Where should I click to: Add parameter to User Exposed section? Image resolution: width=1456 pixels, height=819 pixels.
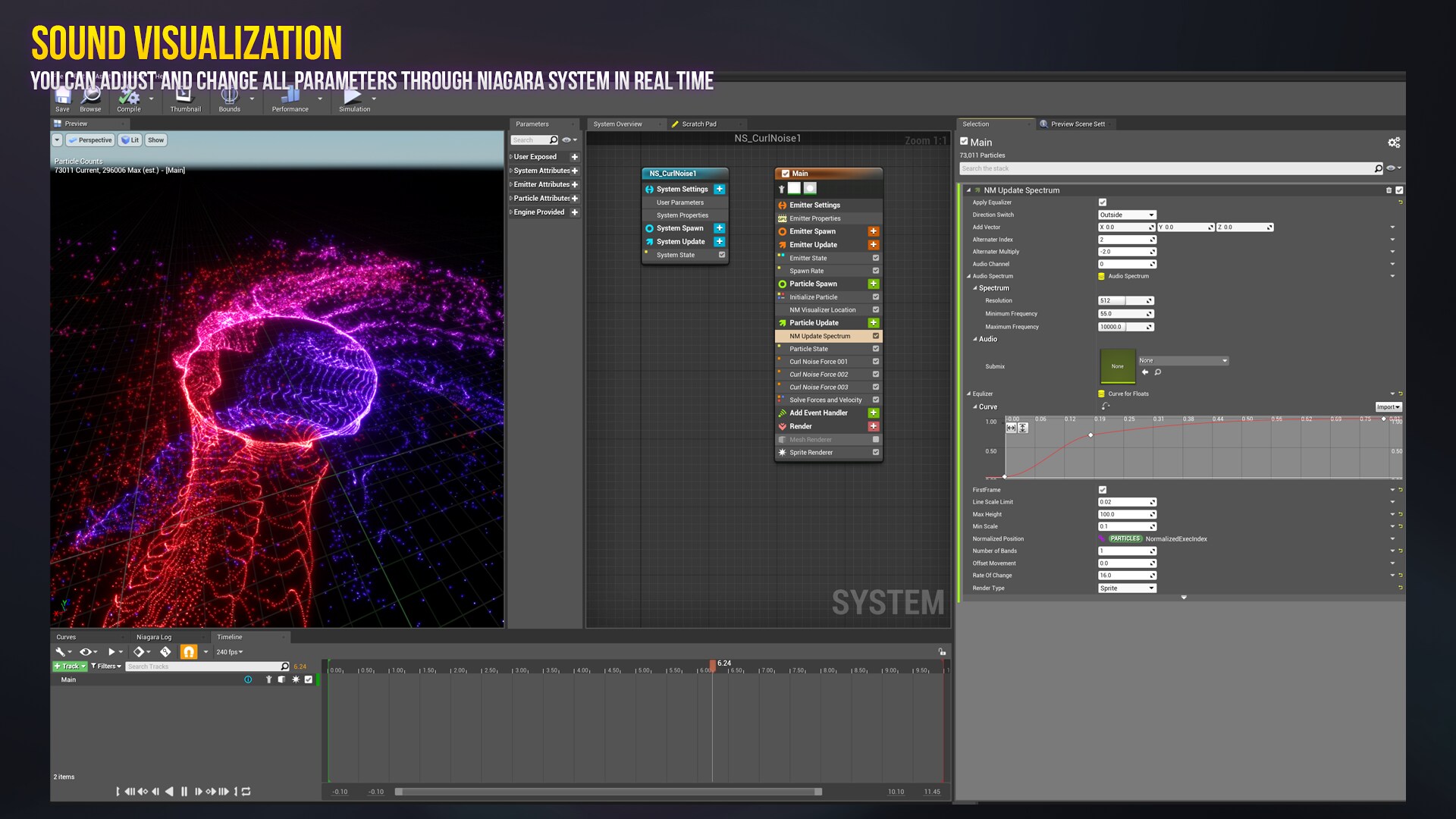point(575,158)
